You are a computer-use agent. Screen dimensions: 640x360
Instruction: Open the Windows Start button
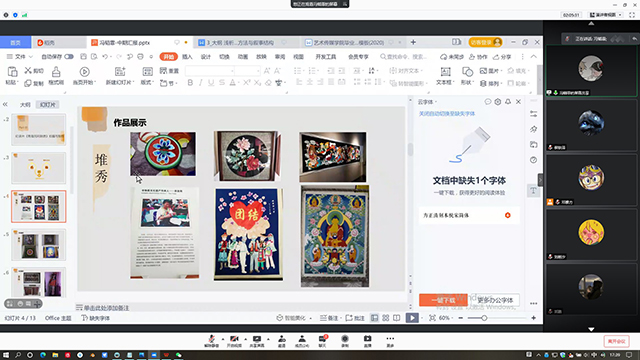click(6, 355)
